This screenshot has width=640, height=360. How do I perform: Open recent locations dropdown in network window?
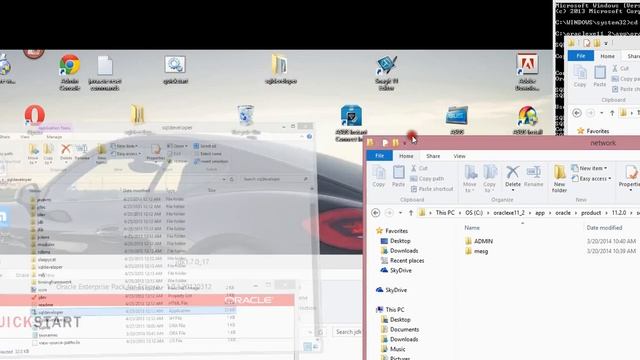pyautogui.click(x=400, y=213)
